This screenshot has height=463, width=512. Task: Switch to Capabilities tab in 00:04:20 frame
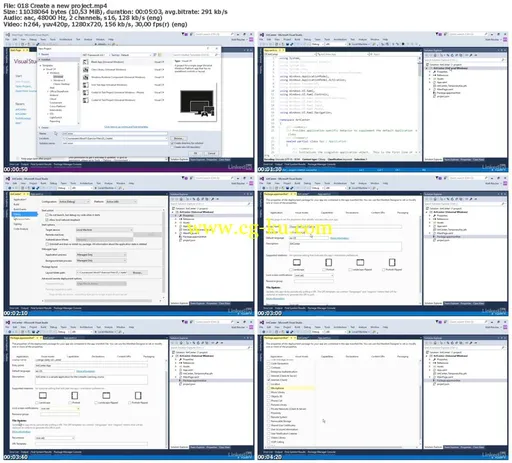click(x=327, y=356)
